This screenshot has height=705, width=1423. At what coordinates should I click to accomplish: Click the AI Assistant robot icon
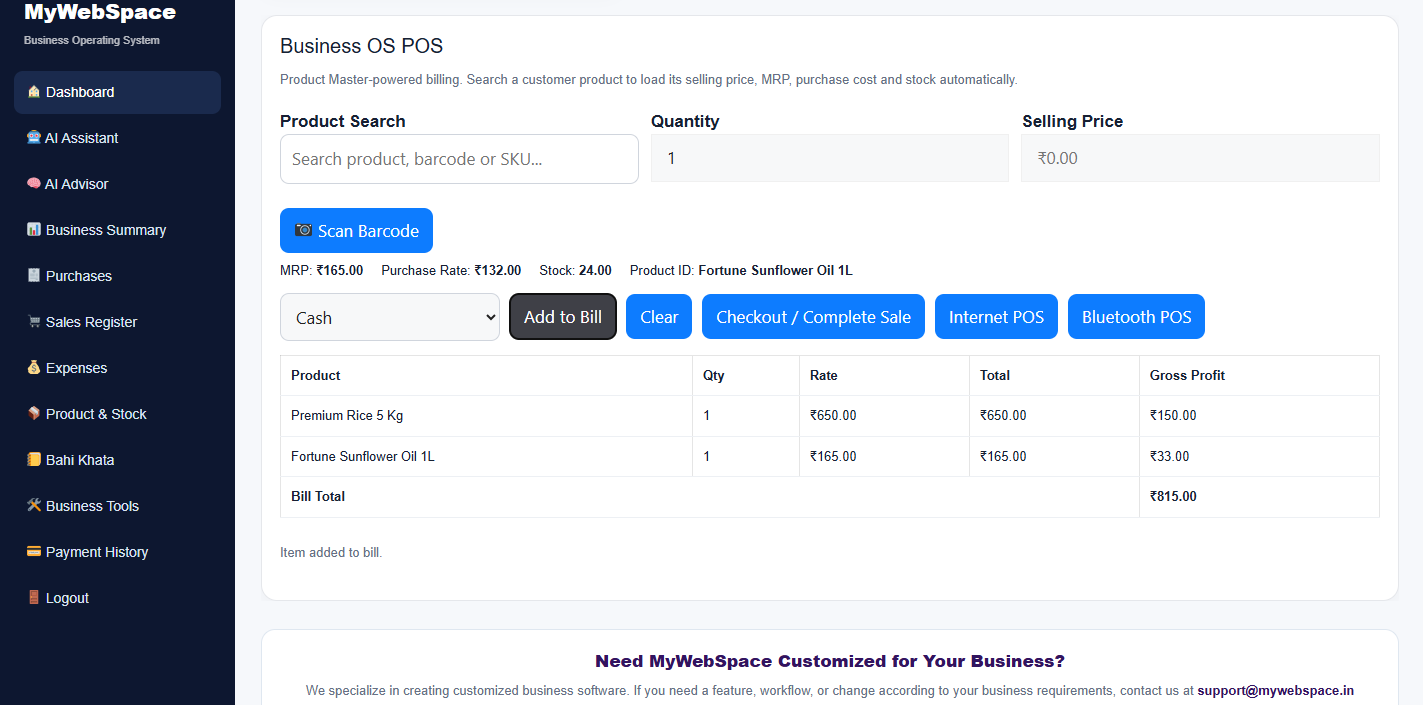tap(34, 138)
